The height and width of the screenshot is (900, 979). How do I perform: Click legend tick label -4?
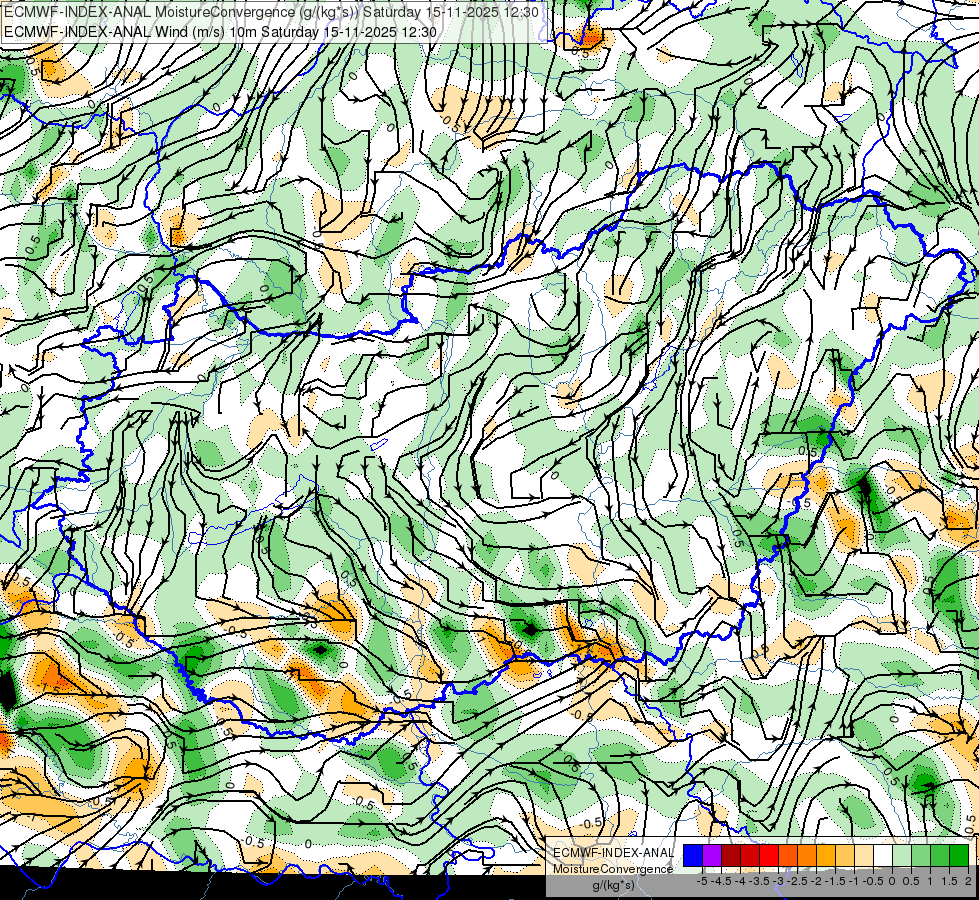(740, 881)
